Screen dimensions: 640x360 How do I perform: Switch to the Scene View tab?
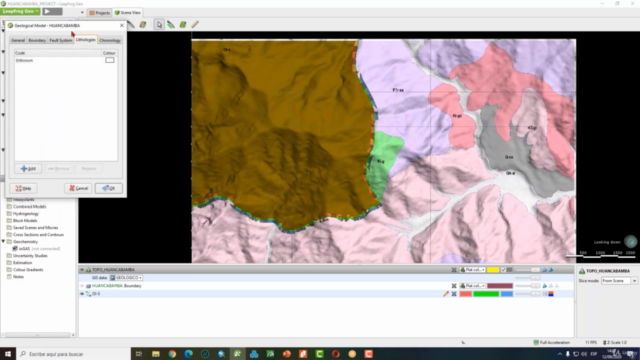coord(127,13)
